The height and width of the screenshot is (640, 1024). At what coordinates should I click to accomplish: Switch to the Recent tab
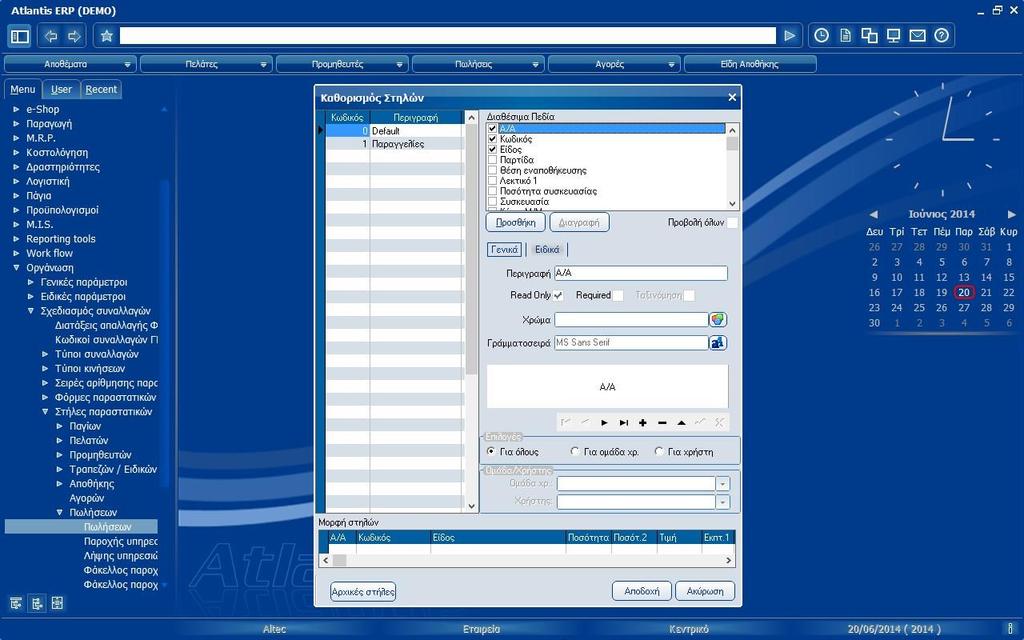tap(101, 89)
